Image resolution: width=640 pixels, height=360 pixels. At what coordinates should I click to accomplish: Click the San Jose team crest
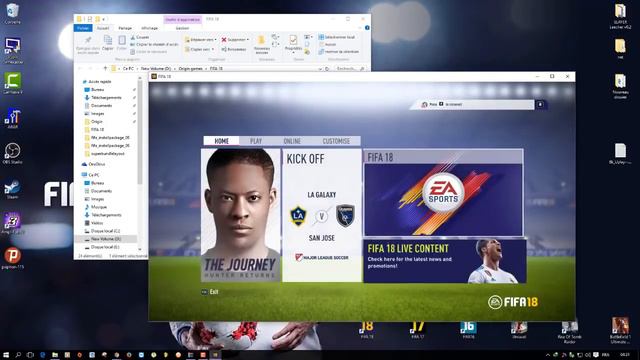click(x=345, y=216)
